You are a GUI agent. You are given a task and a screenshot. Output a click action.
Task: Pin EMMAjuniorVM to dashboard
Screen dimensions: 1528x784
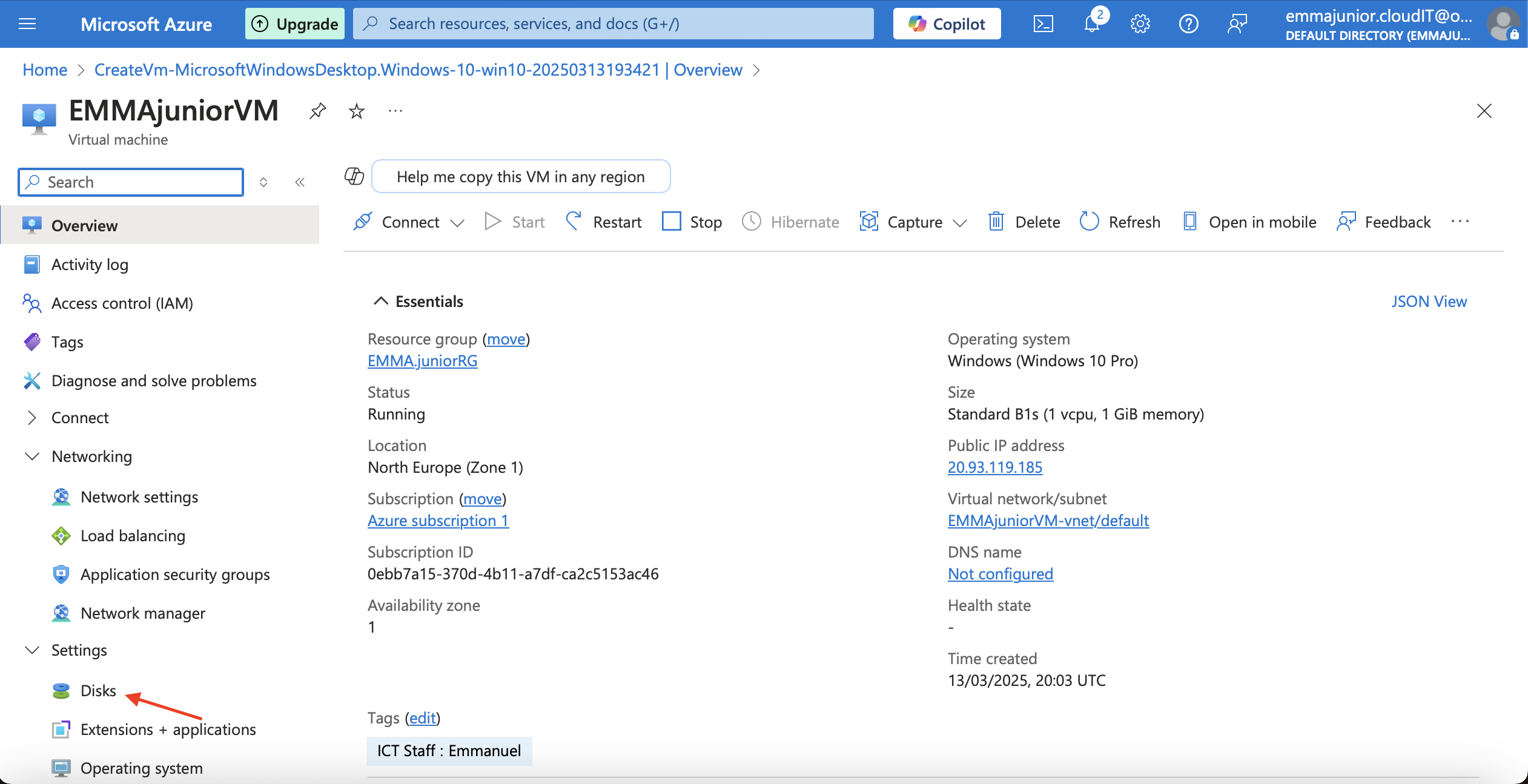[317, 111]
